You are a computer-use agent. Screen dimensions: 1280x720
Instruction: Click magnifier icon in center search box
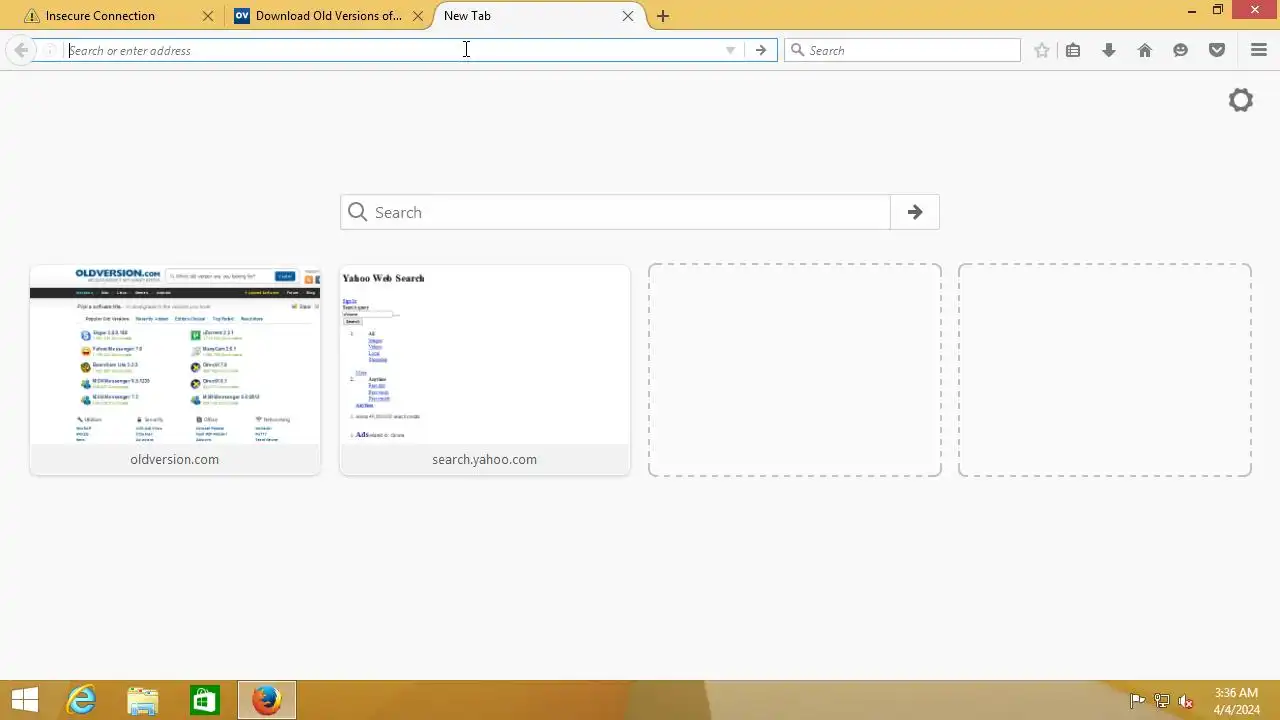tap(358, 212)
